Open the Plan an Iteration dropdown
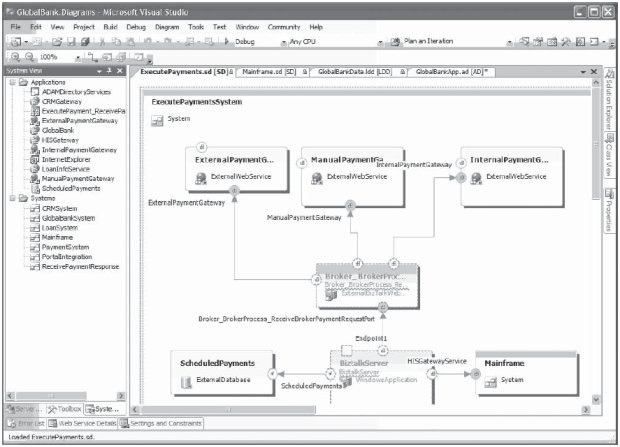 click(x=510, y=42)
